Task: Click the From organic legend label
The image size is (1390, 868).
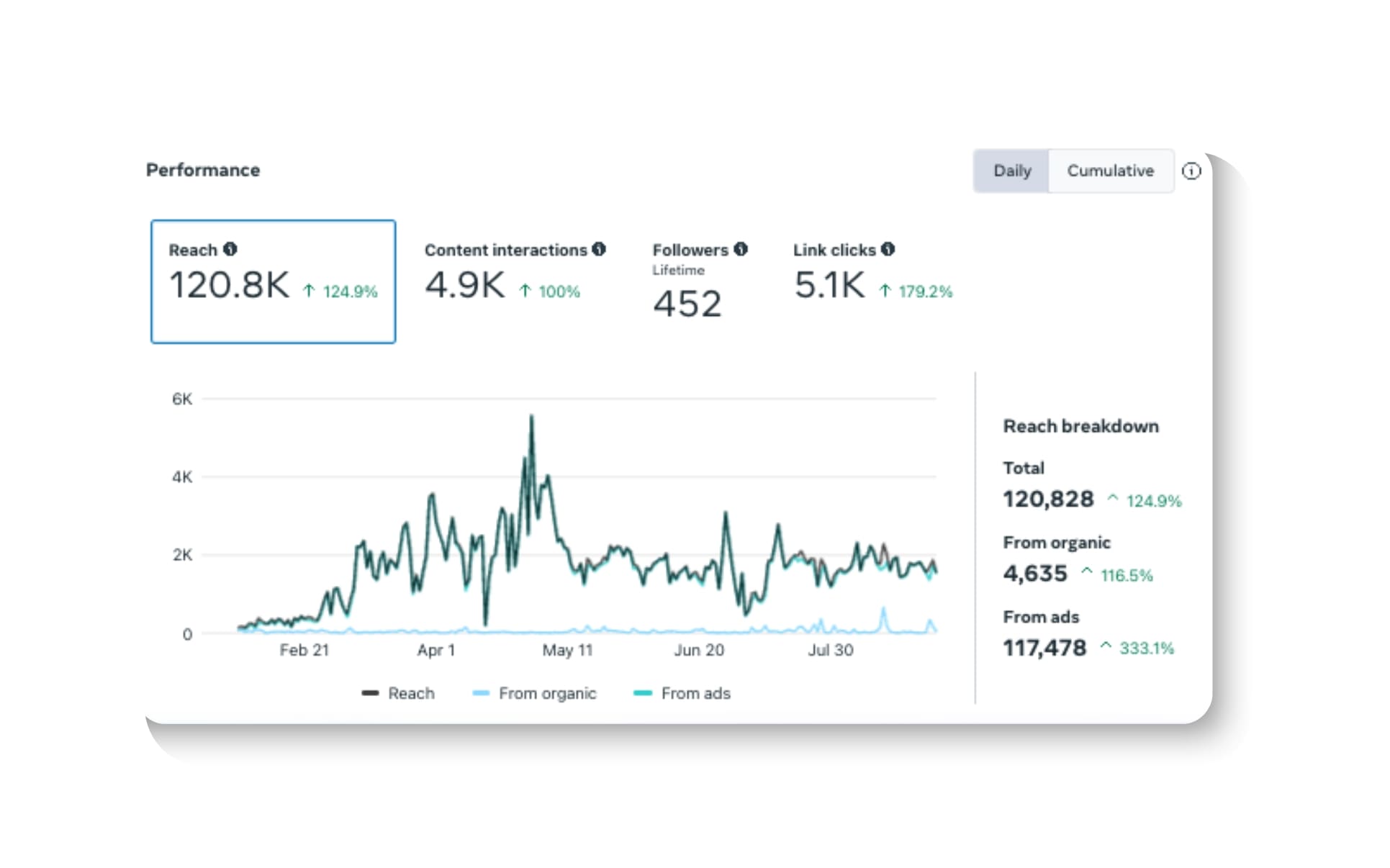Action: pyautogui.click(x=547, y=693)
